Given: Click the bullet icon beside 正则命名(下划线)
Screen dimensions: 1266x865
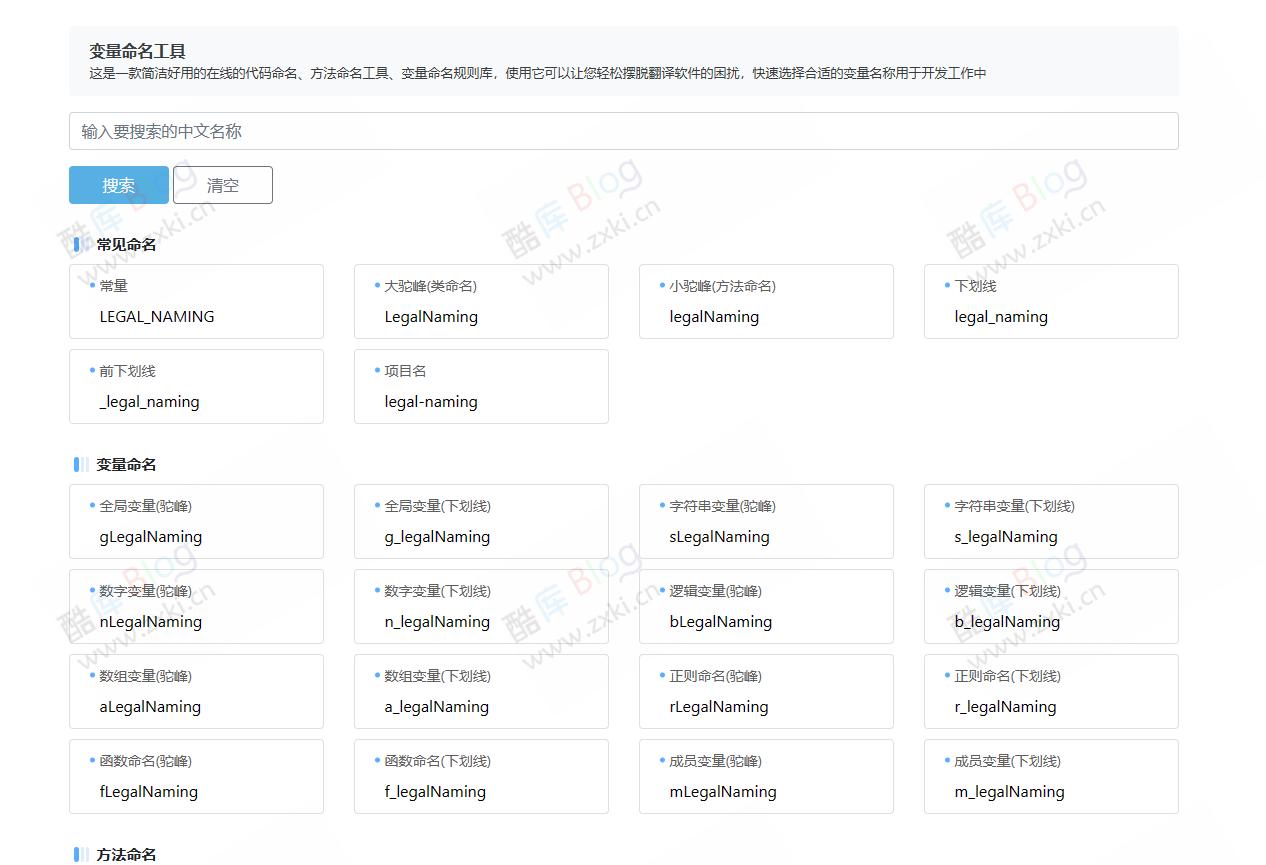Looking at the screenshot, I should pos(947,676).
